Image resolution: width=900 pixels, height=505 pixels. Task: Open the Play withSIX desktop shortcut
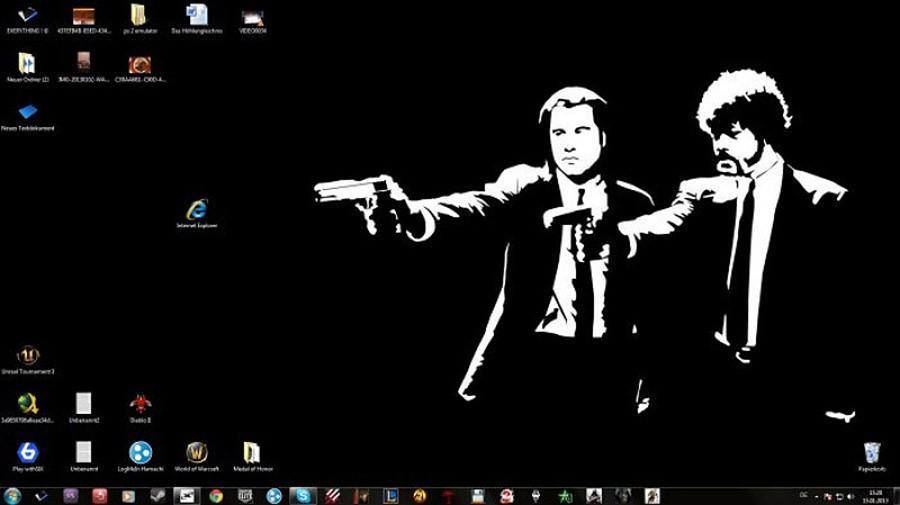coord(28,453)
